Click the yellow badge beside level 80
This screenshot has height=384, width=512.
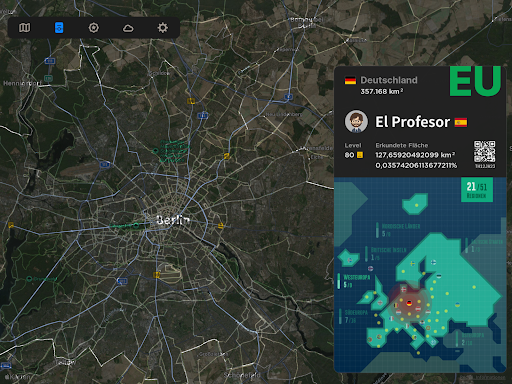(x=360, y=155)
